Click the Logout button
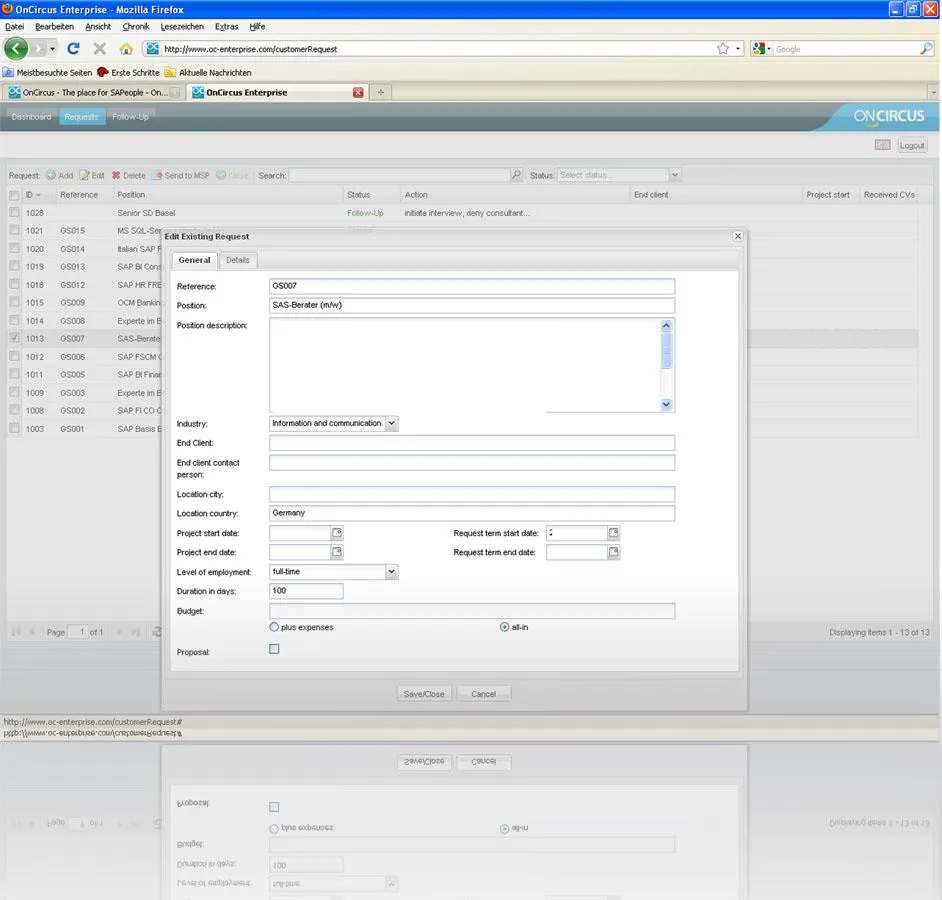The width and height of the screenshot is (942, 900). point(911,144)
